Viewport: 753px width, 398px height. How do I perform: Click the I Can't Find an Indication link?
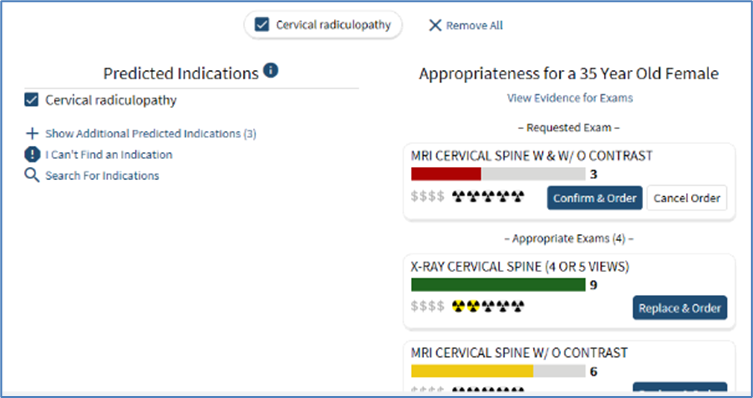point(109,155)
